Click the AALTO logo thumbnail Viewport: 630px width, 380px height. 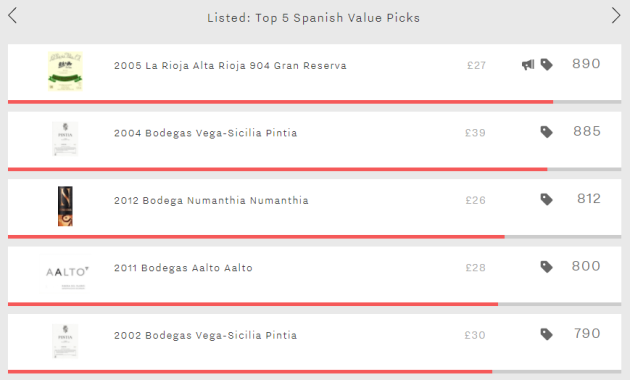pos(65,274)
